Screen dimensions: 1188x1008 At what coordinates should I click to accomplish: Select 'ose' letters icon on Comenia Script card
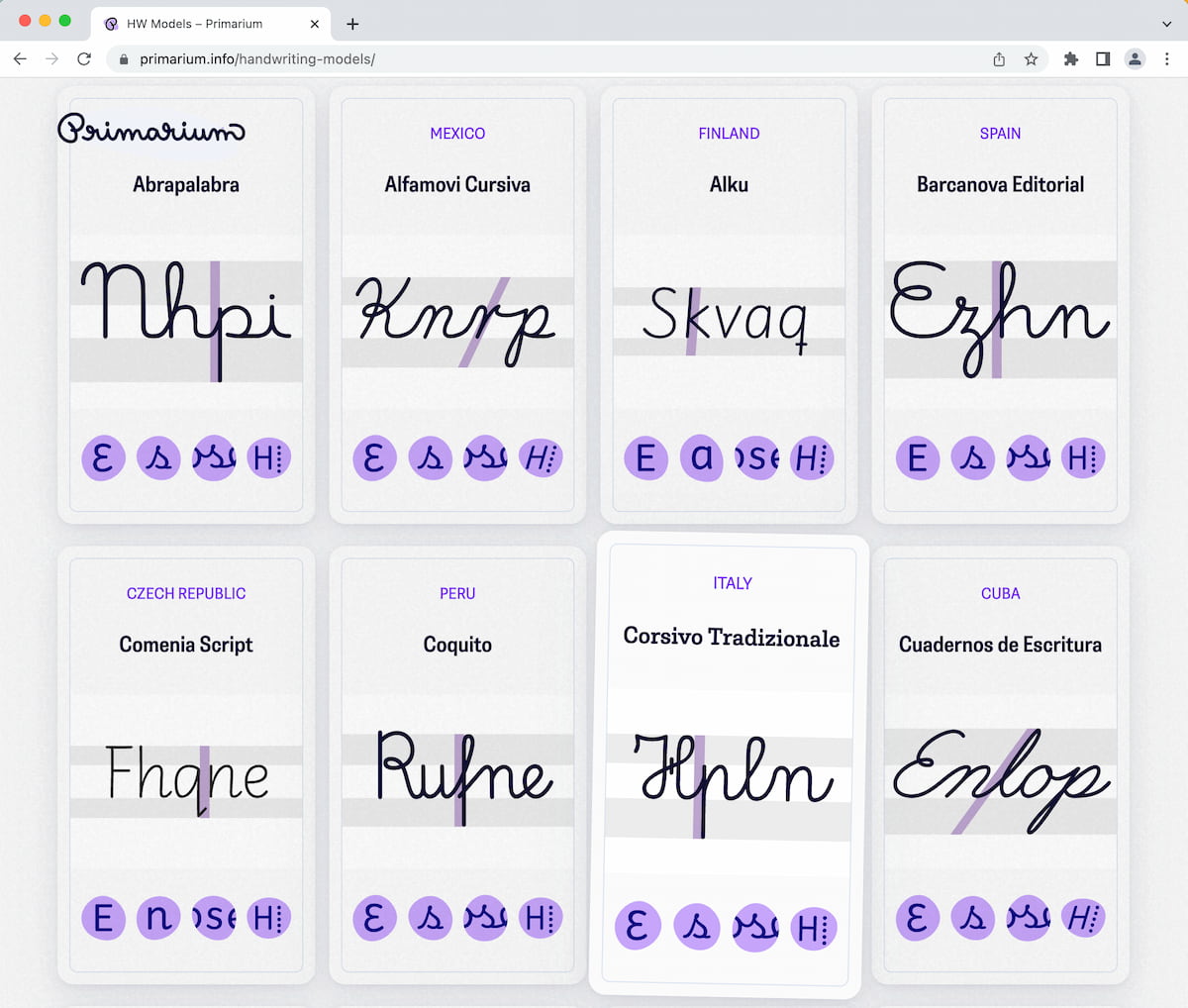click(214, 918)
